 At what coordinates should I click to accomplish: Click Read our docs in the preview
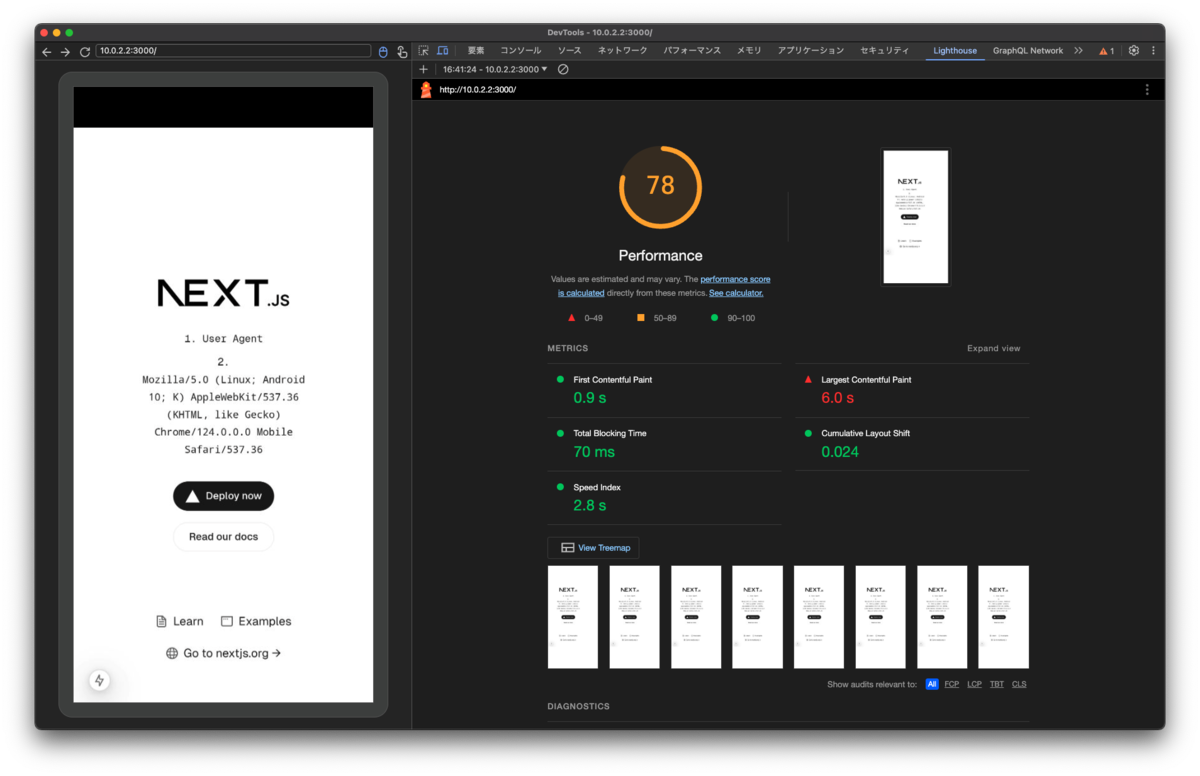(x=223, y=537)
